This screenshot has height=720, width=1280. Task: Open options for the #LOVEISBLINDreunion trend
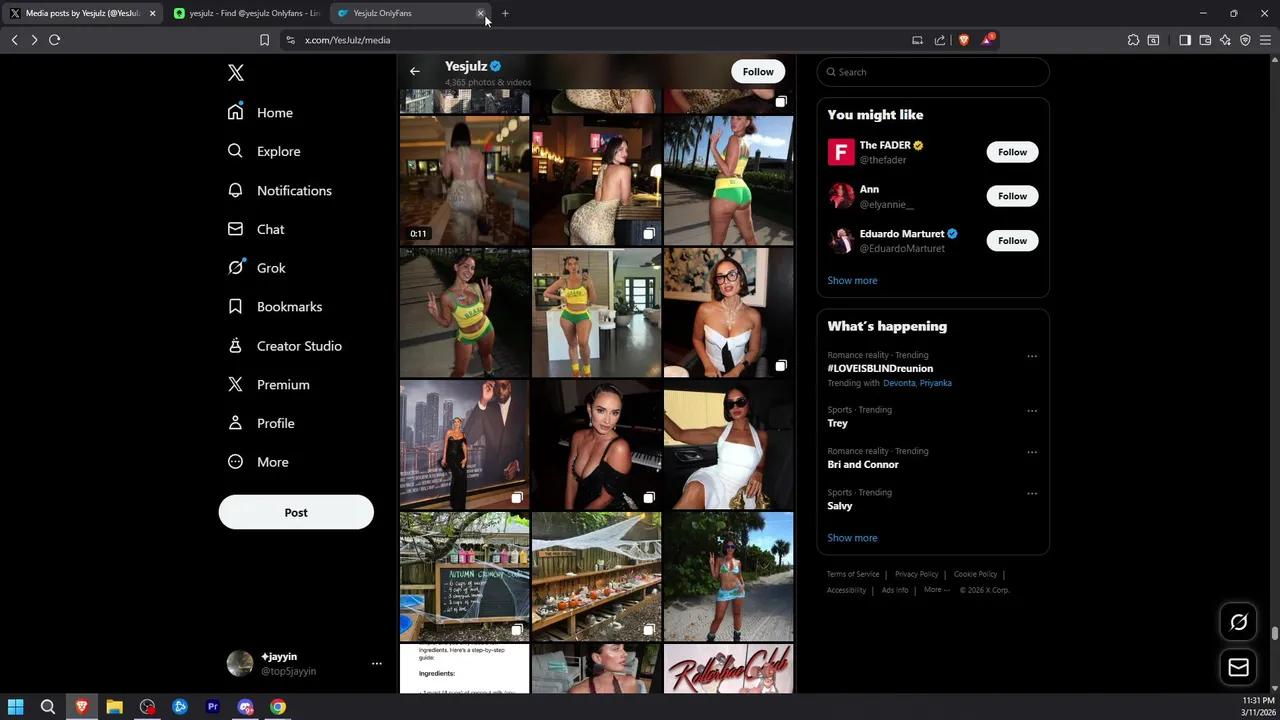pyautogui.click(x=1032, y=356)
